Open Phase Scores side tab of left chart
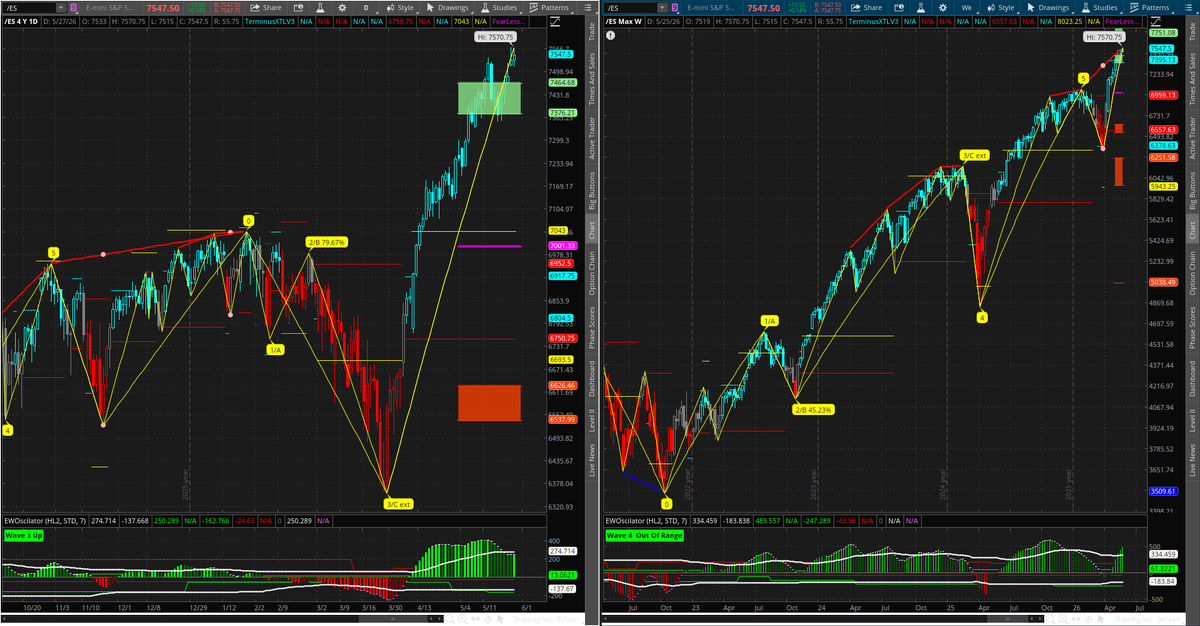 click(x=591, y=328)
